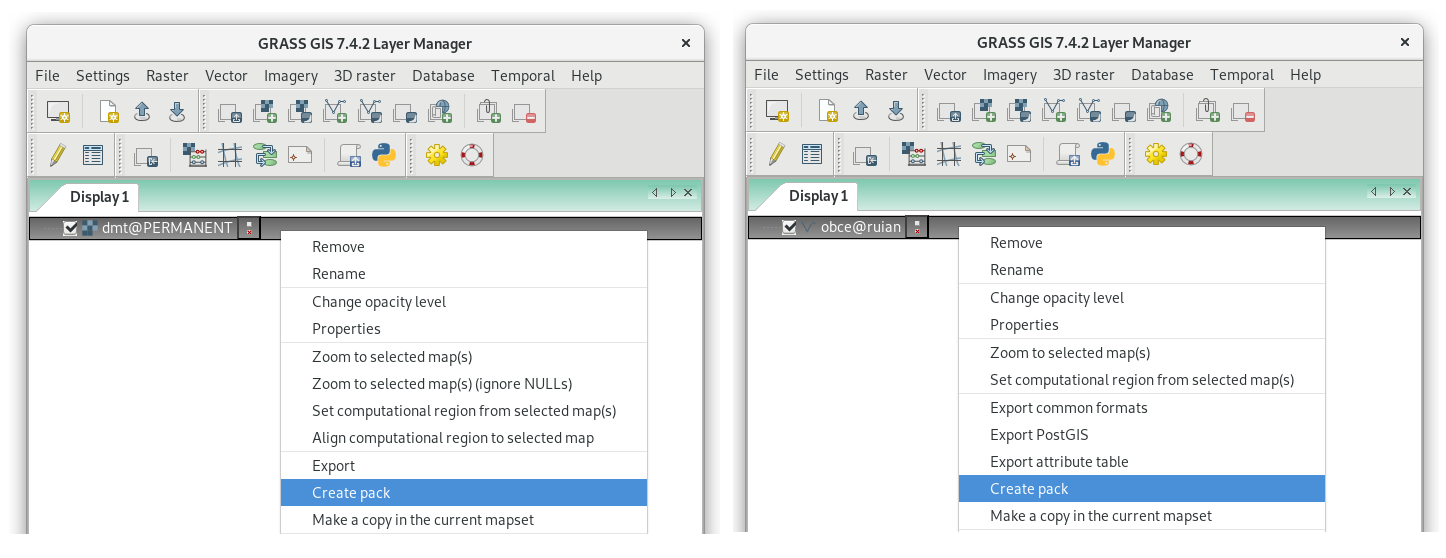Choose Export in left context menu
Screen dimensions: 1446x558
click(x=464, y=466)
